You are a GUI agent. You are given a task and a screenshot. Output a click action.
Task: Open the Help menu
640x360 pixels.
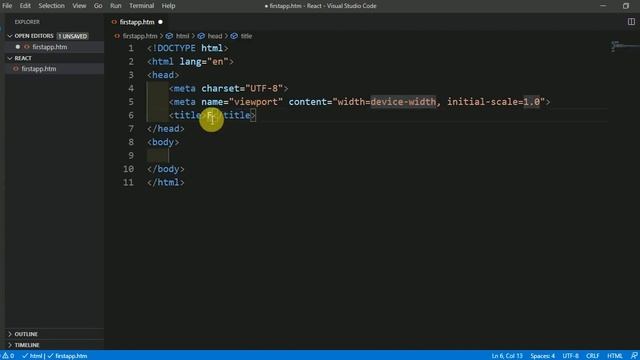point(168,6)
